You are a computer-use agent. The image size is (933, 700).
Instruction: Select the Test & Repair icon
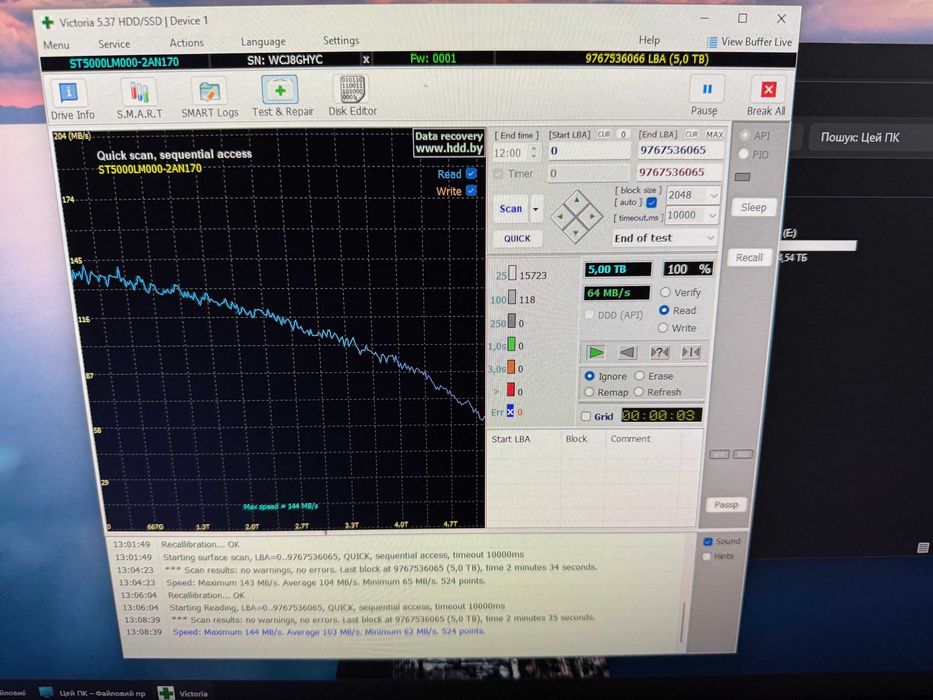(x=280, y=90)
